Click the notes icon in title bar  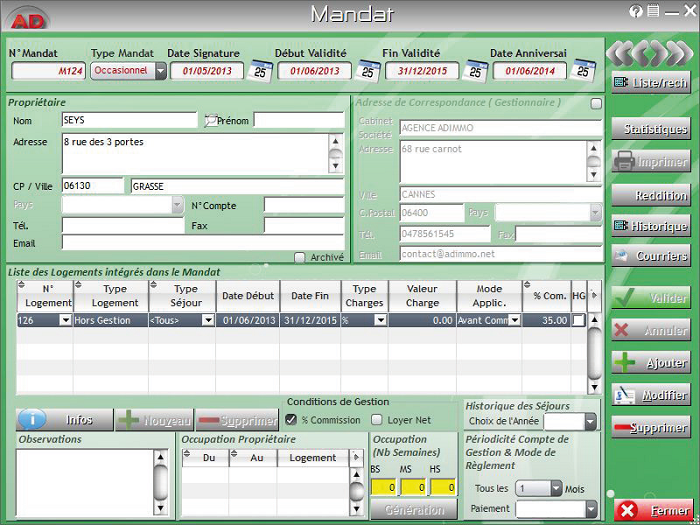point(652,12)
